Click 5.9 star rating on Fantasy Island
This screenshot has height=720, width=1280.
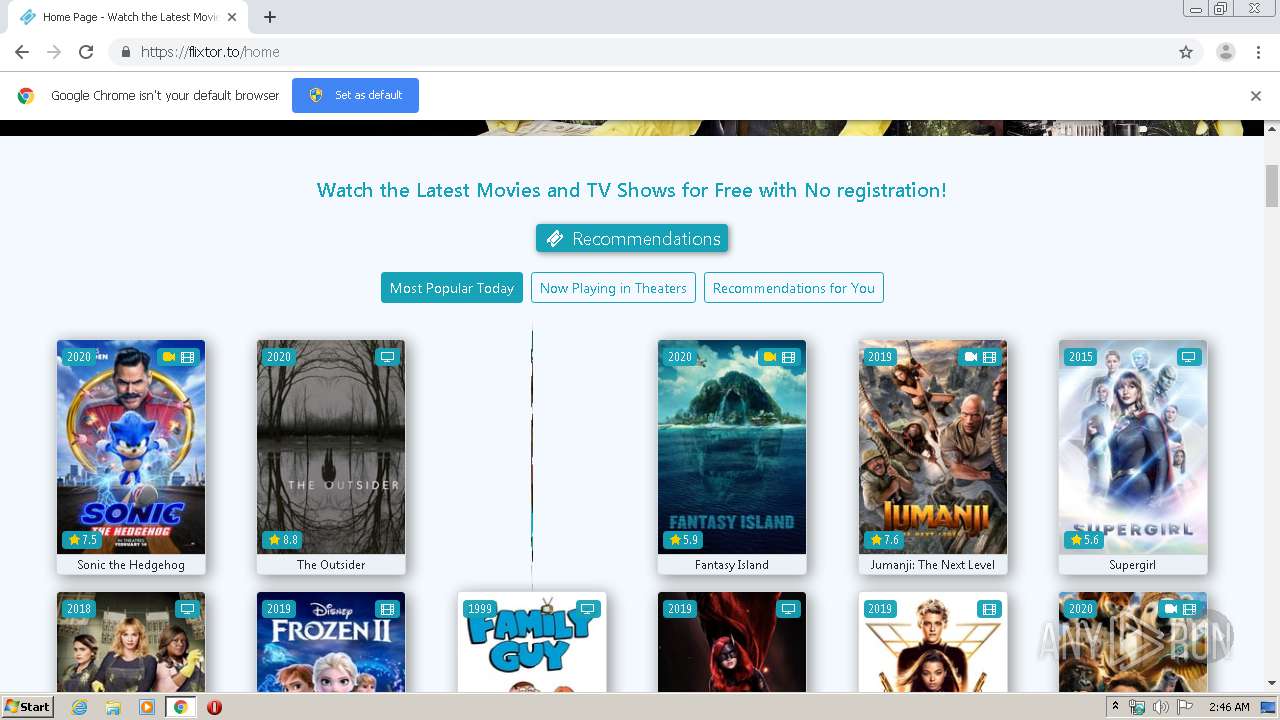tap(684, 540)
